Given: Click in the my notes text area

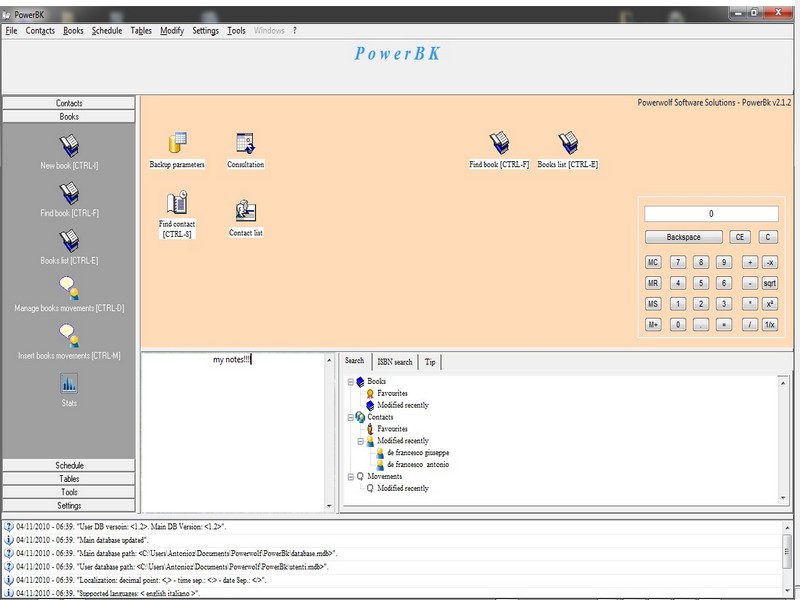Looking at the screenshot, I should pyautogui.click(x=236, y=430).
